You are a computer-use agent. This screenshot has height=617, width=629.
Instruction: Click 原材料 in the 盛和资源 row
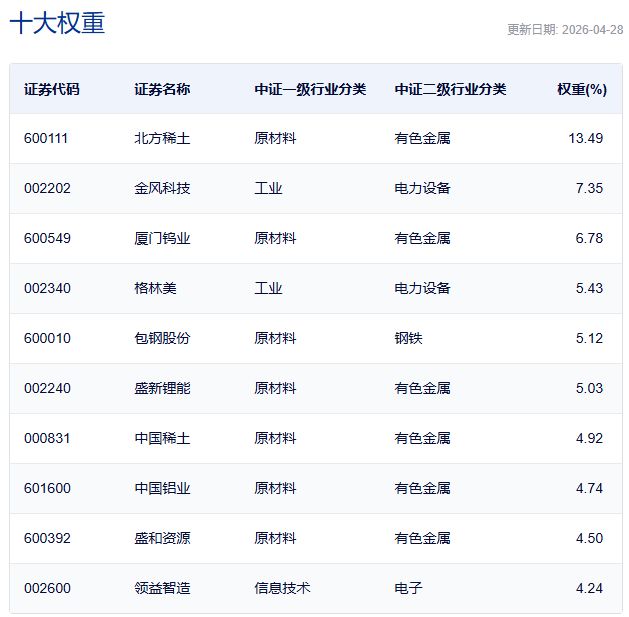275,538
